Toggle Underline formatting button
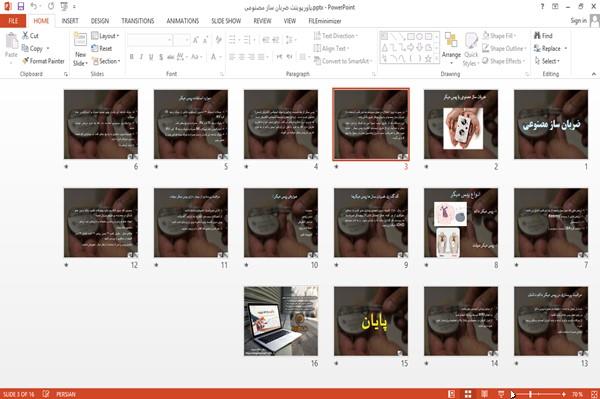600x399 pixels. click(151, 57)
